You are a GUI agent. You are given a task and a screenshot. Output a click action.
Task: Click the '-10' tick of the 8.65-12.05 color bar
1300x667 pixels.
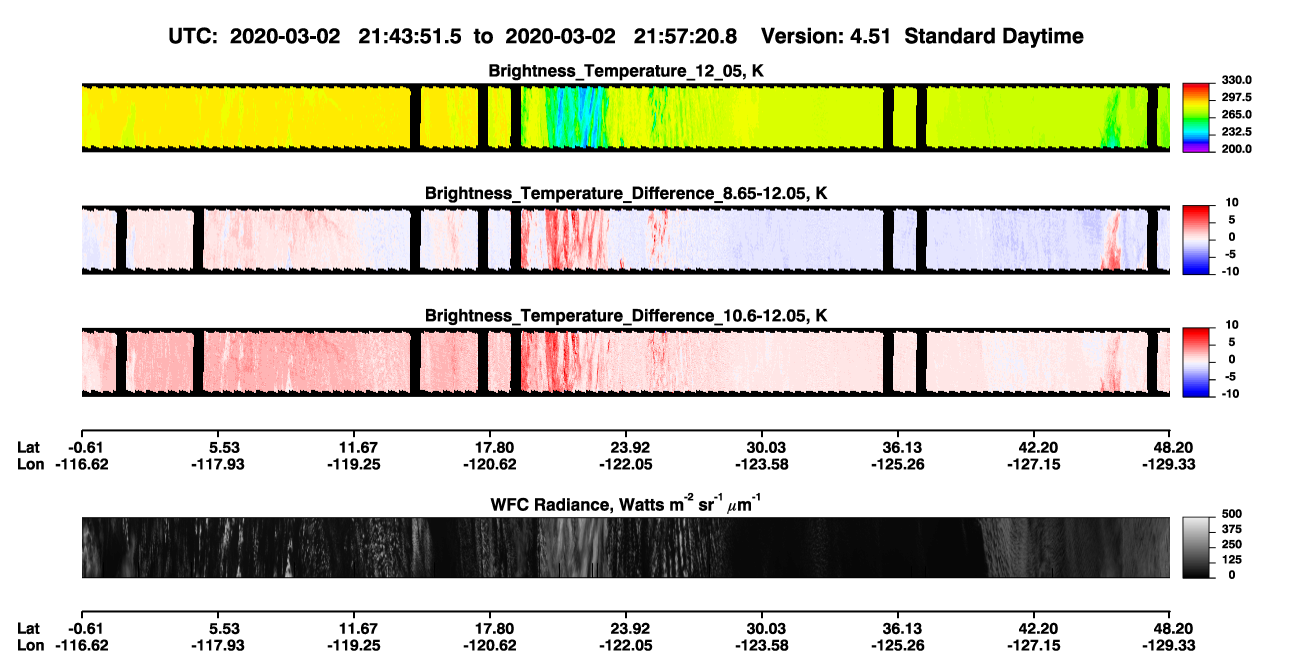click(x=1230, y=272)
